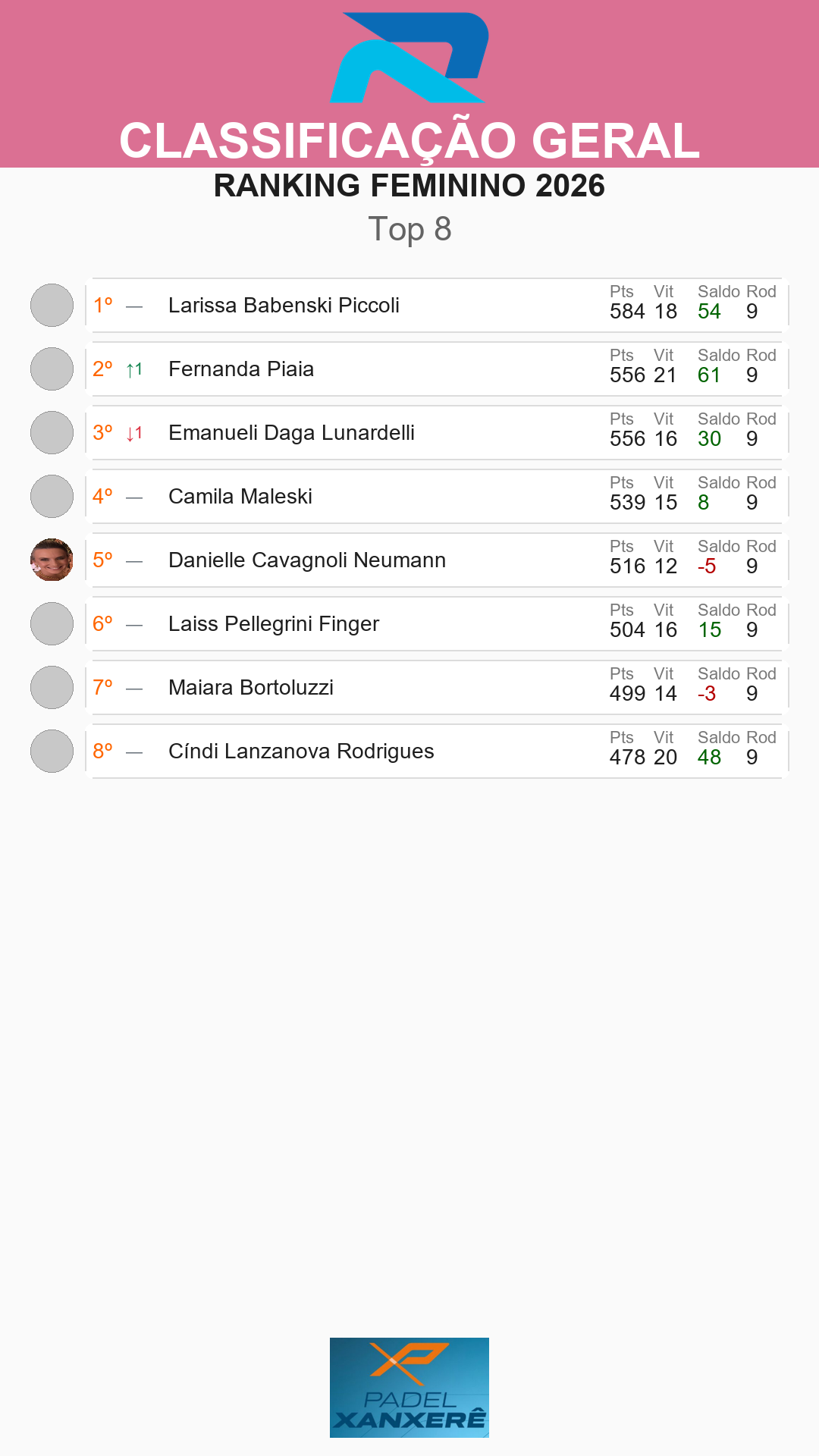Click the green up arrow beside 2º

(x=134, y=369)
